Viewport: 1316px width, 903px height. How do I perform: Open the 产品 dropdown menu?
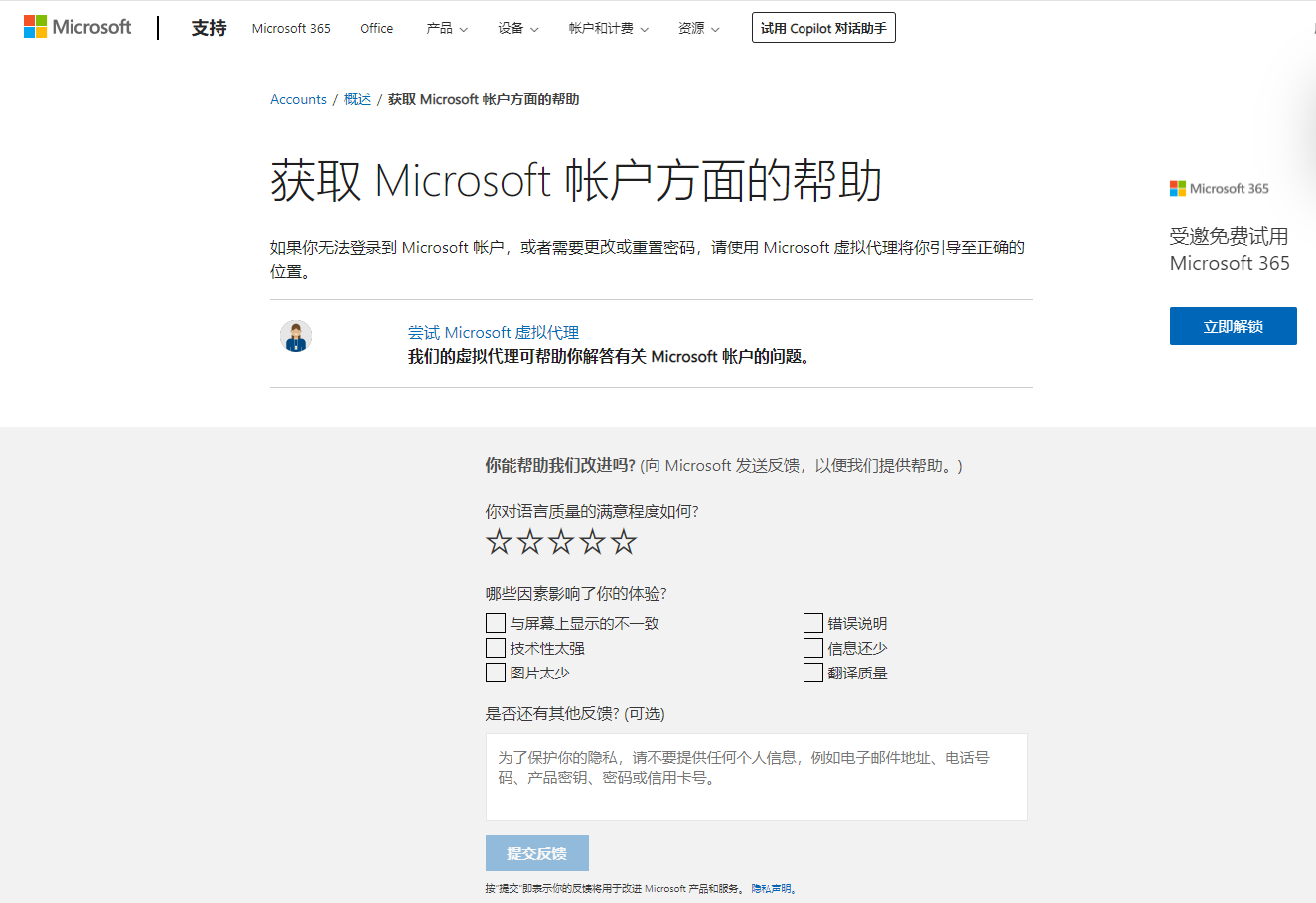coord(446,28)
